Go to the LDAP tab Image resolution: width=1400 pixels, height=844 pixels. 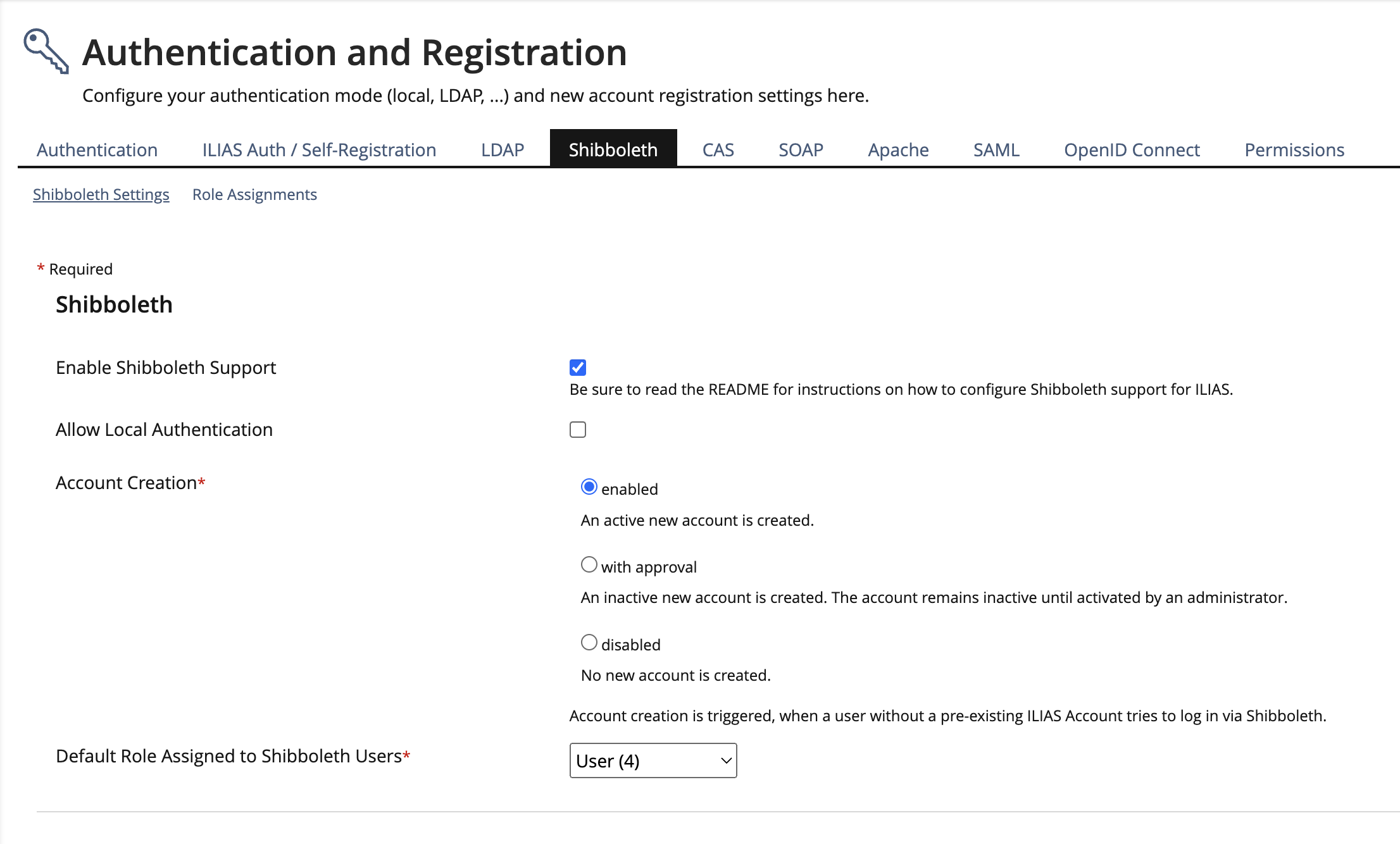pos(502,150)
